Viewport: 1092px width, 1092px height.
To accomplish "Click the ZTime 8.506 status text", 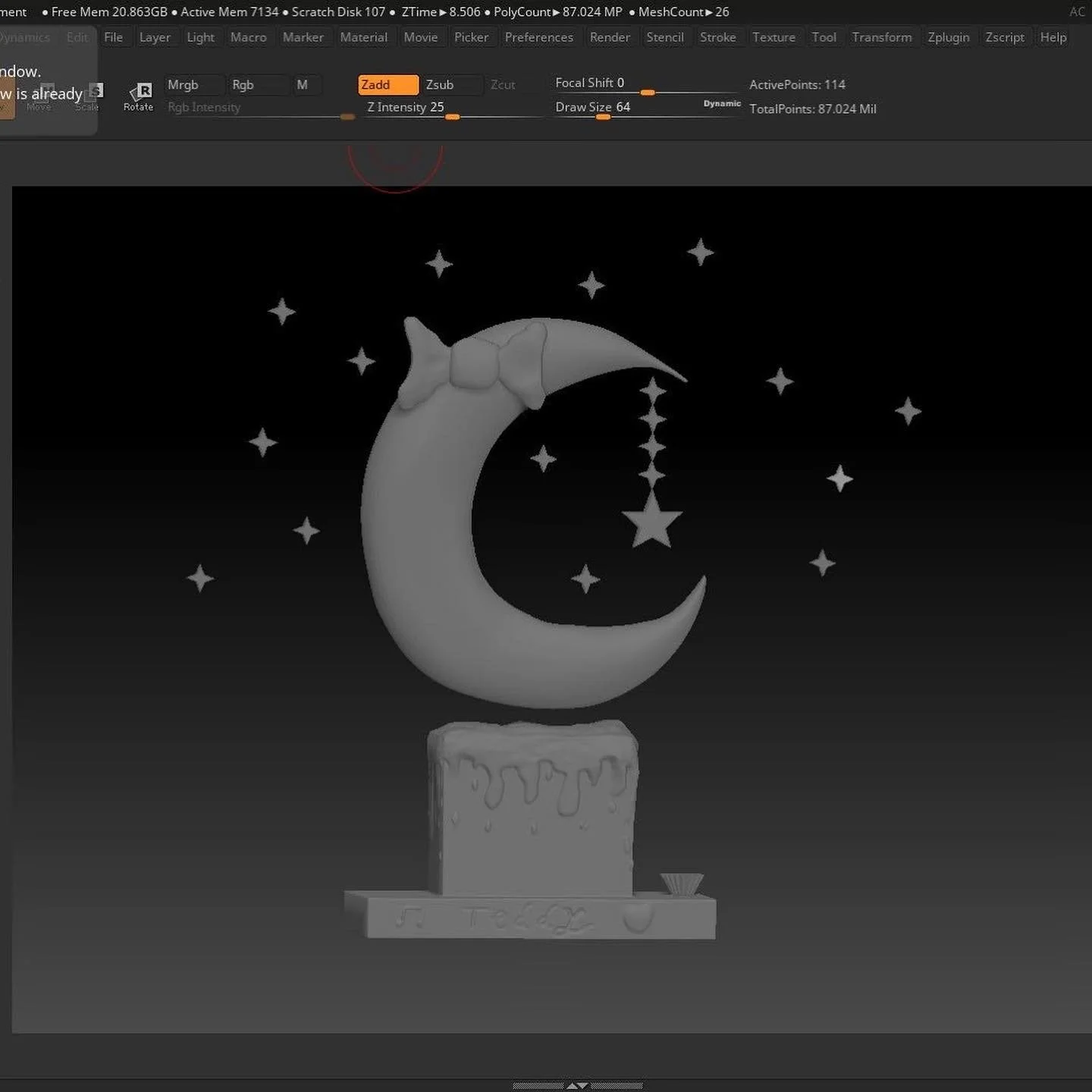I will (x=441, y=12).
